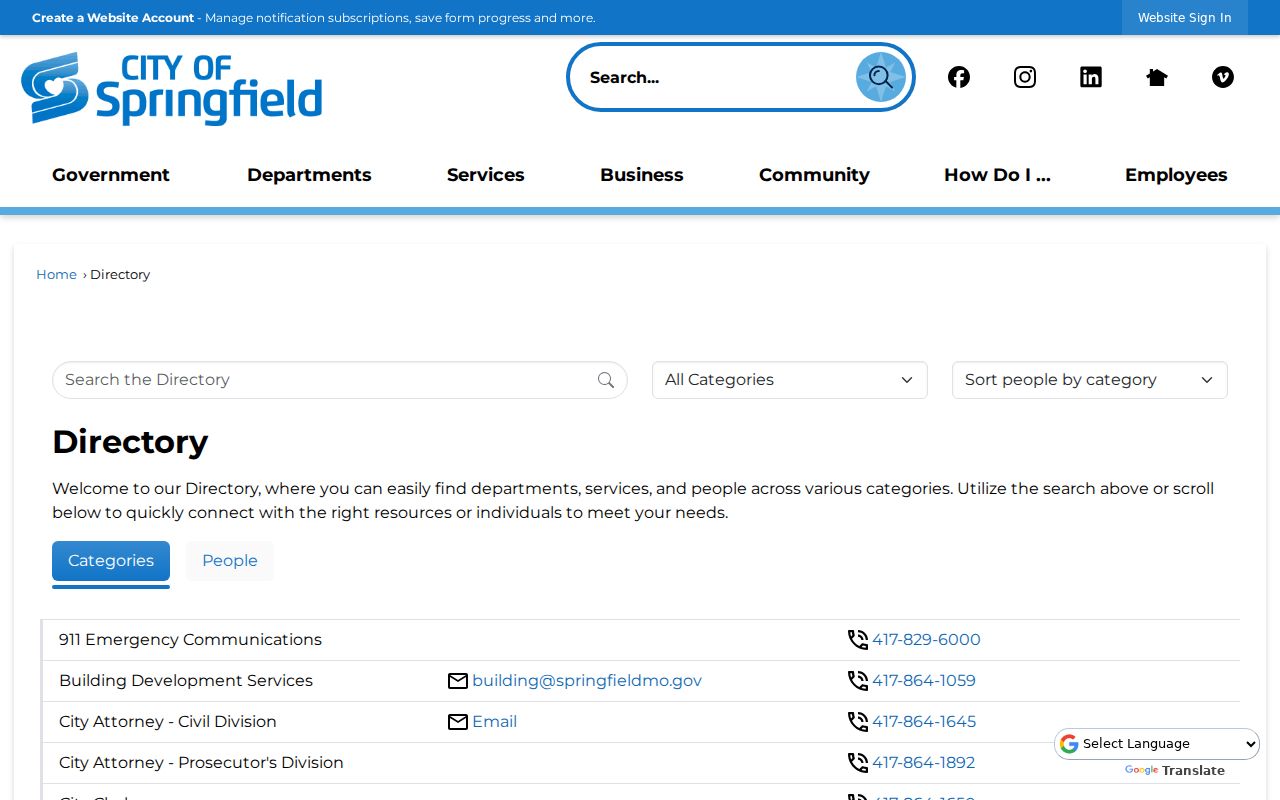Open the Vimeo social icon
Screen dimensions: 1280x800
coord(1223,77)
